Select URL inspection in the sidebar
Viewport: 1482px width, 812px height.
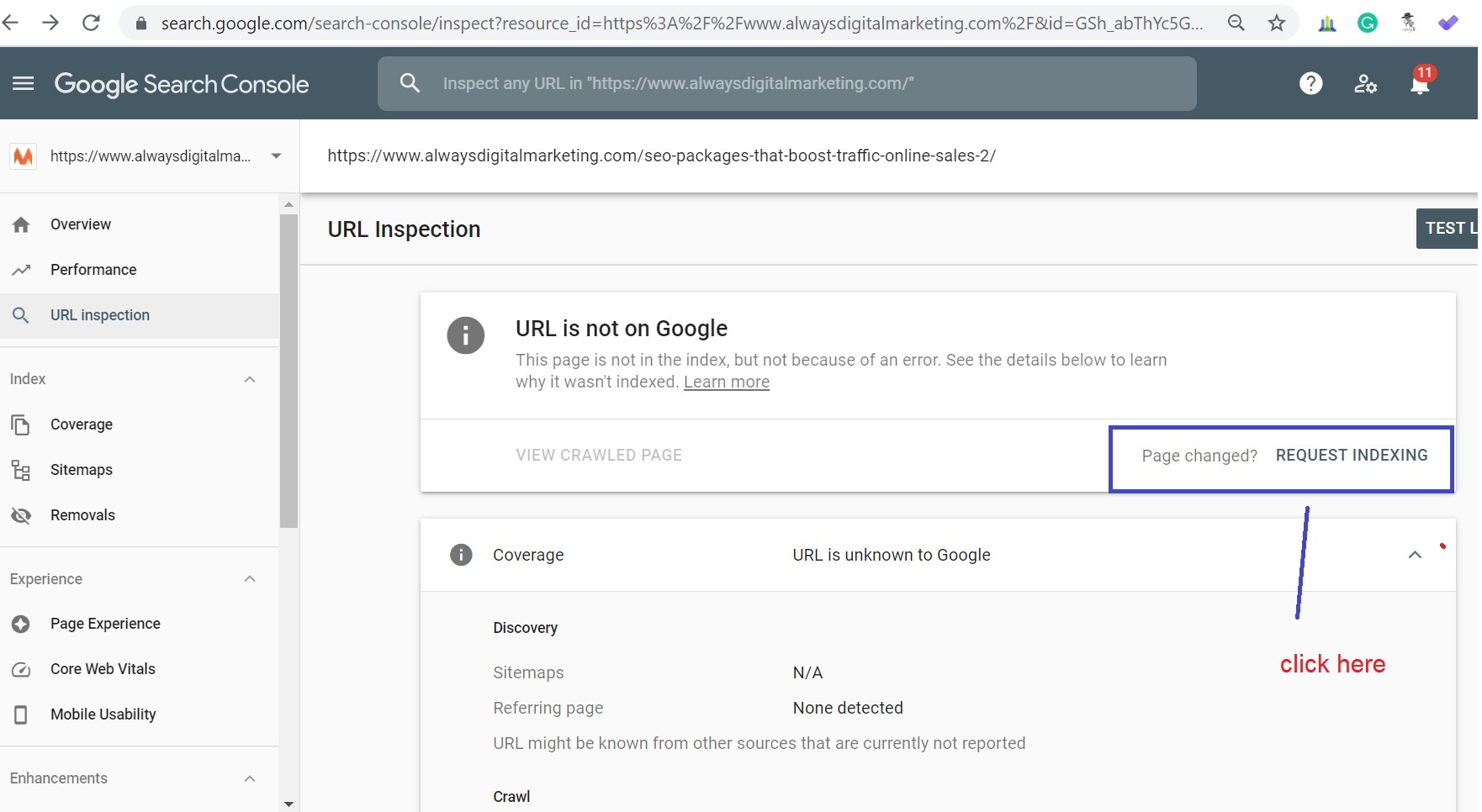[x=140, y=315]
